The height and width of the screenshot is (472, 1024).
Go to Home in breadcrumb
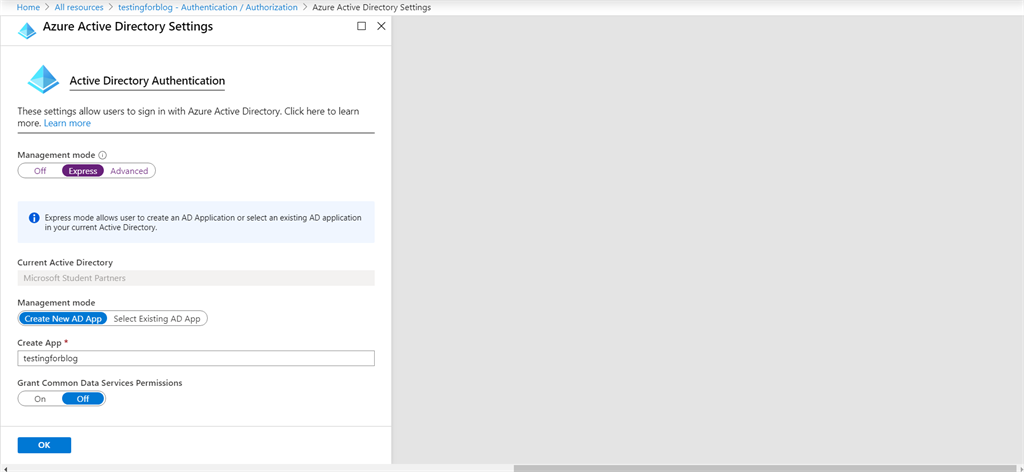point(28,7)
